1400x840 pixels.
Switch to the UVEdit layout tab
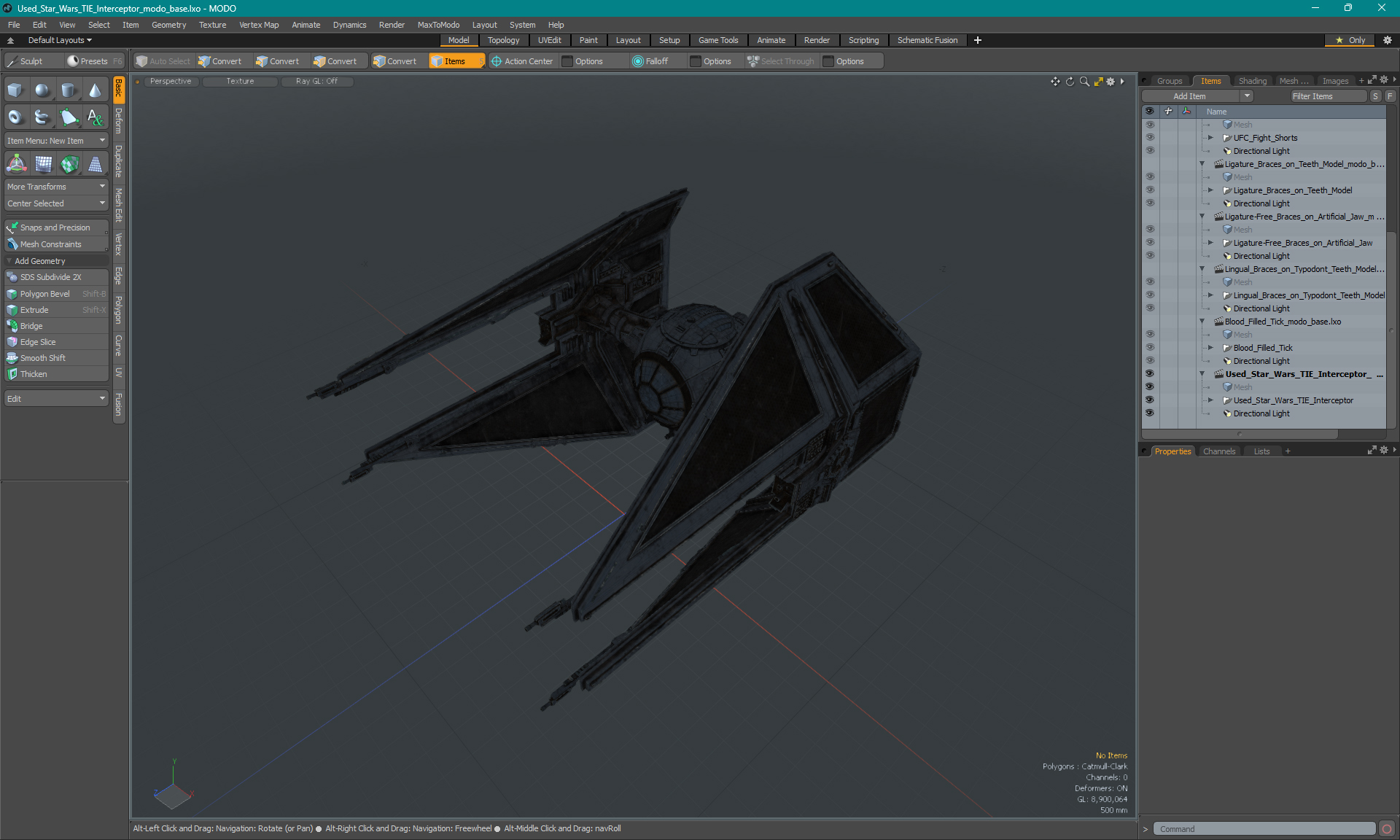click(550, 40)
